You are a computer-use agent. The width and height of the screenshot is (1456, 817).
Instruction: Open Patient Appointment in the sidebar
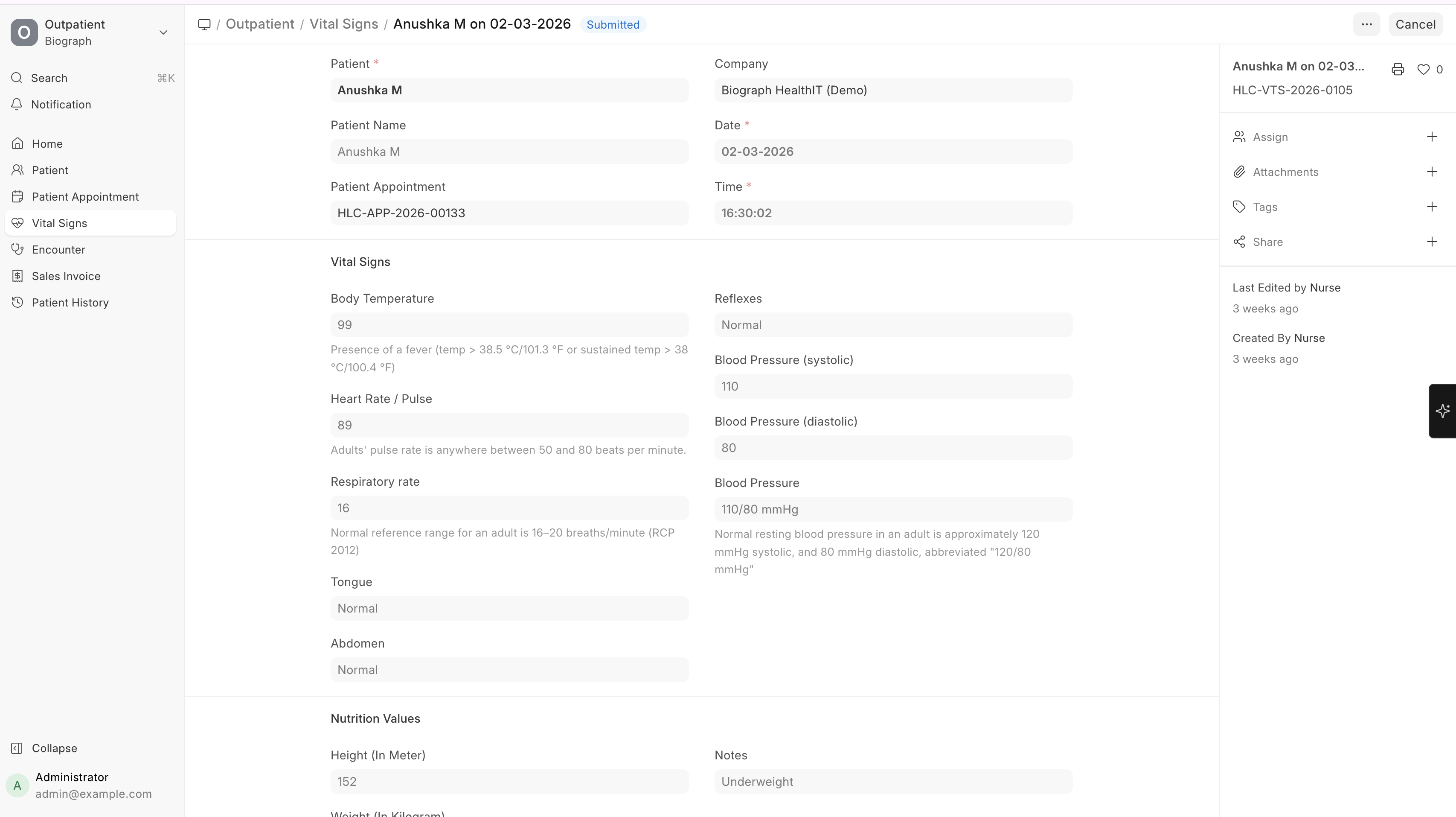pyautogui.click(x=85, y=197)
